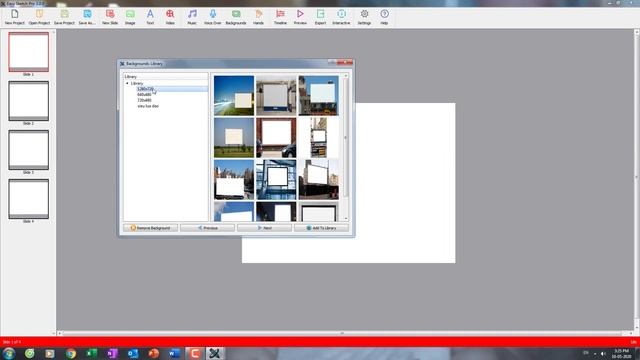The height and width of the screenshot is (360, 640).
Task: Click the canvas horizontal scrollbar
Action: (x=342, y=333)
